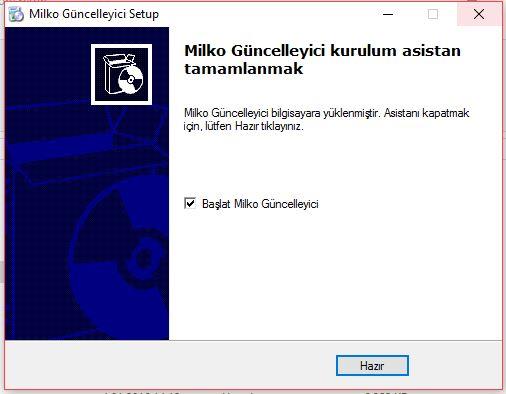Screen dimensions: 506x394
Task: Close the setup wizard with the X
Action: pos(479,14)
